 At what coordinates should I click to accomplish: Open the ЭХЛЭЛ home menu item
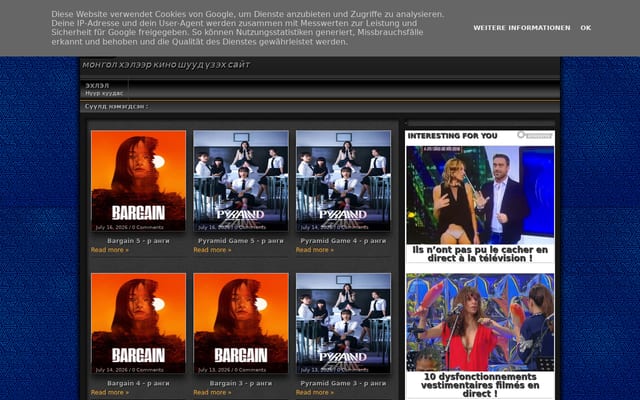104,89
